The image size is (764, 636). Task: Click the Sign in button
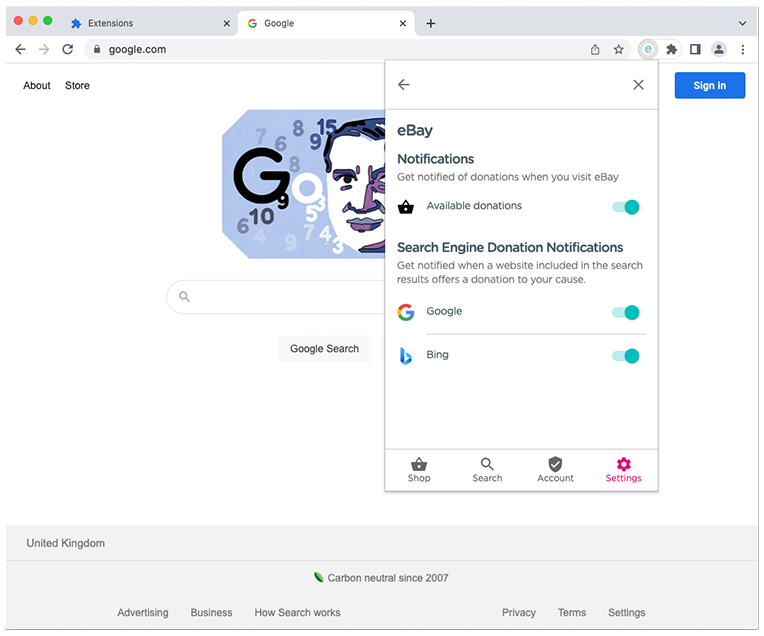tap(710, 85)
